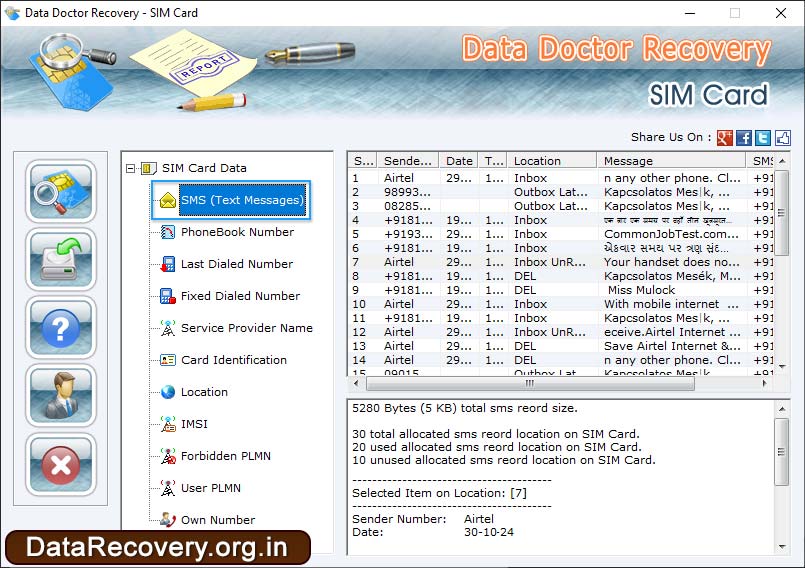Click 'Outbox Lat...' location in row 2
805x568 pixels.
(x=551, y=192)
